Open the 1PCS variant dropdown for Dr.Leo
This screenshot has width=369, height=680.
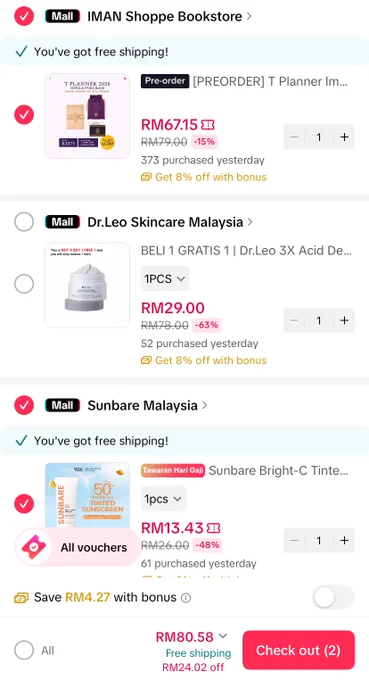tap(165, 279)
